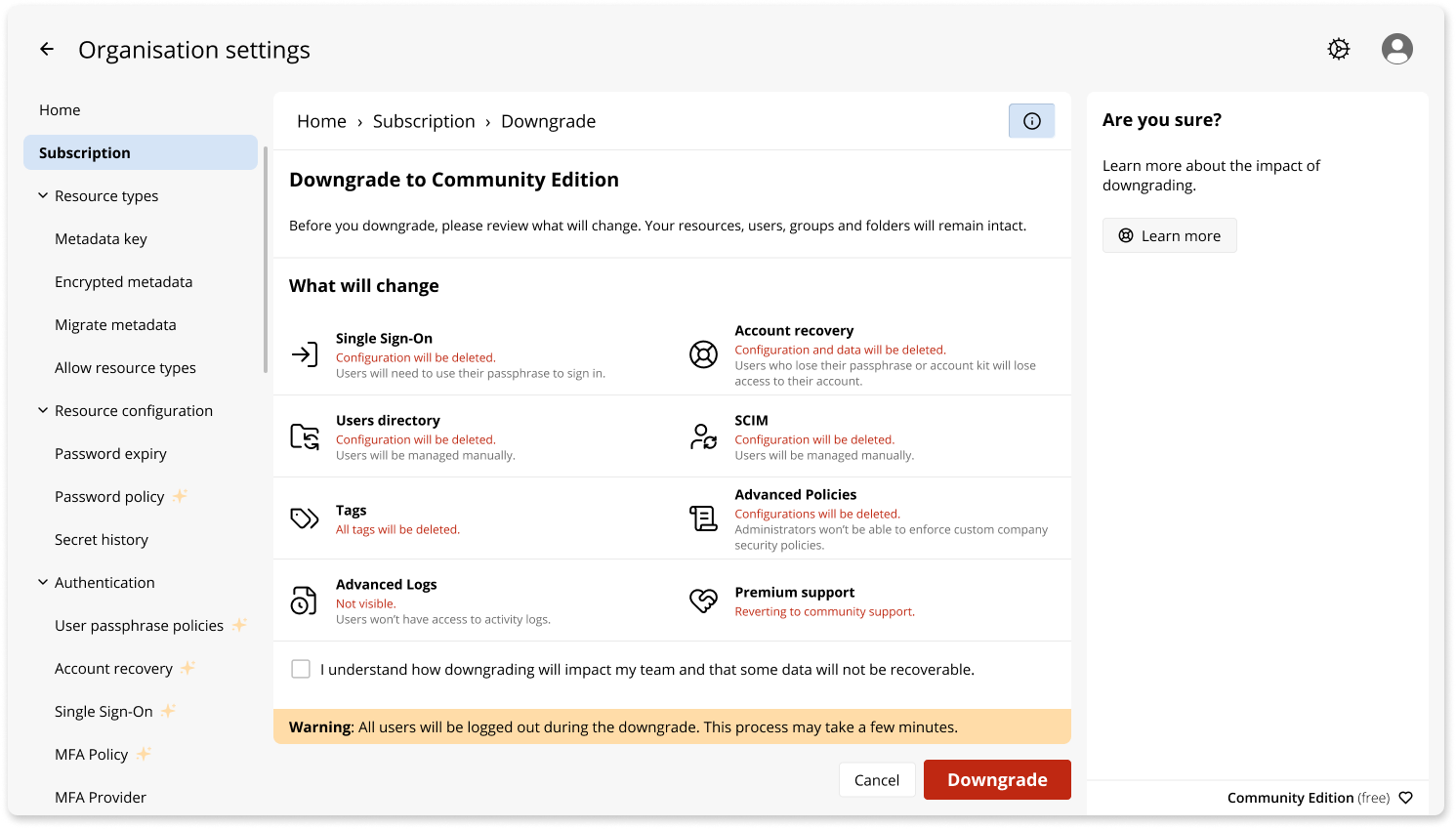Select Subscription in the sidebar
1456x829 pixels.
141,152
